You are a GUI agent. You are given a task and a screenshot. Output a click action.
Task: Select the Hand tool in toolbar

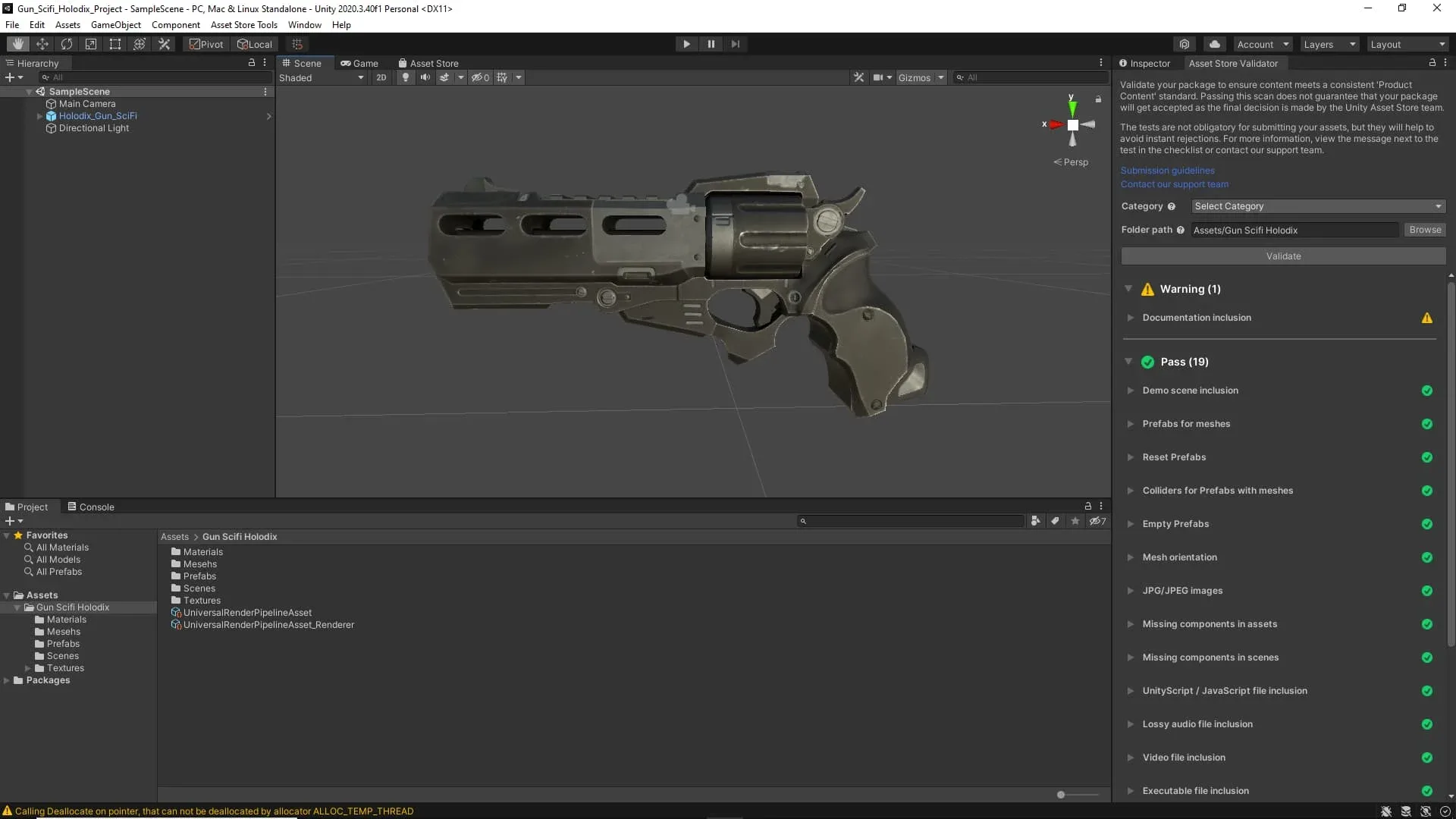click(x=18, y=44)
